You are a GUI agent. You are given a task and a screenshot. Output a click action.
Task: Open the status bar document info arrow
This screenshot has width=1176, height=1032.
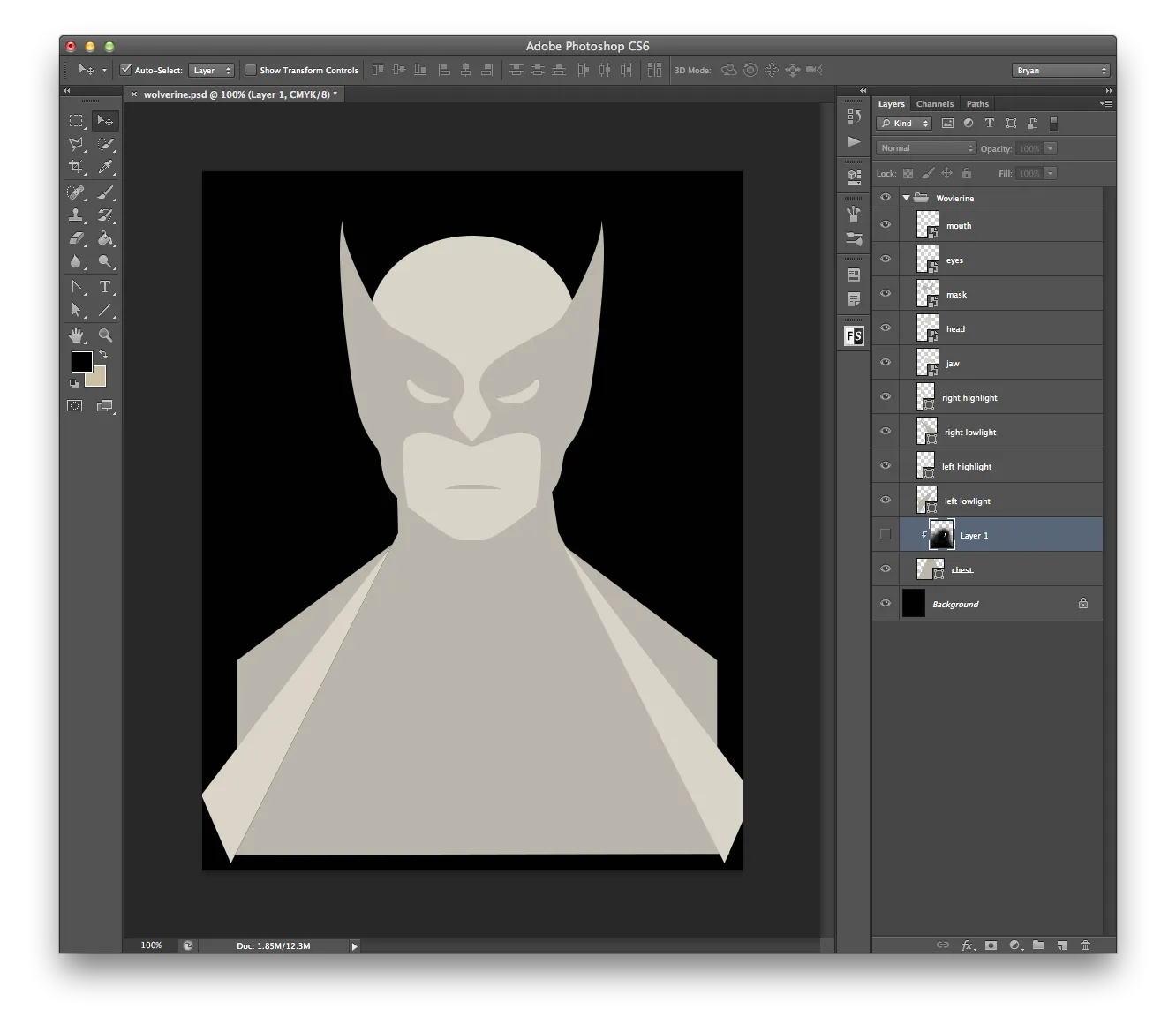(x=354, y=946)
